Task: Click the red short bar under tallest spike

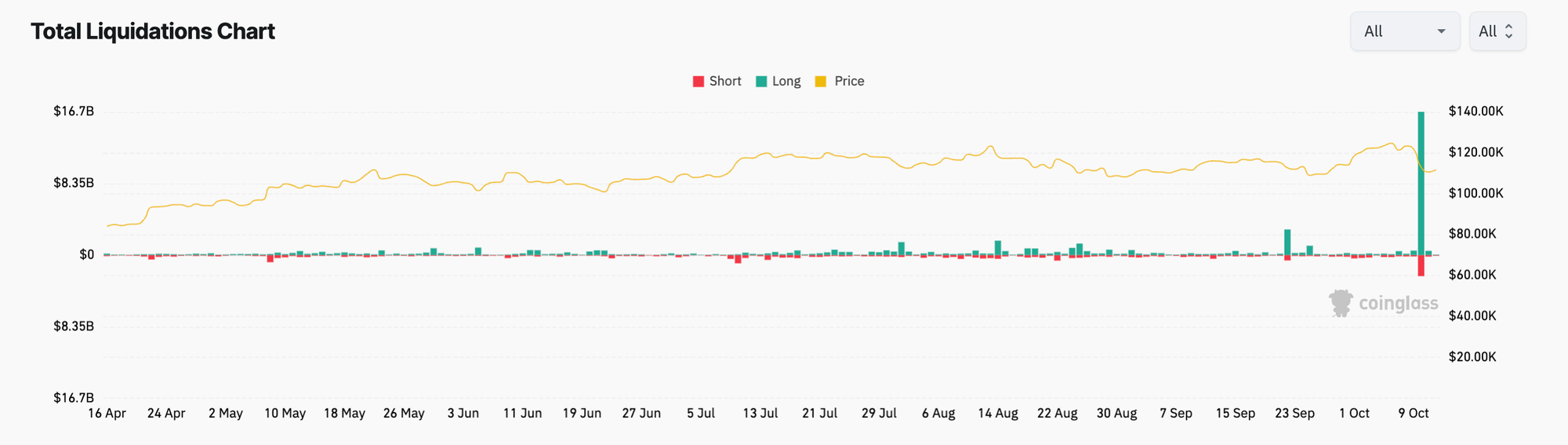Action: [x=1421, y=265]
